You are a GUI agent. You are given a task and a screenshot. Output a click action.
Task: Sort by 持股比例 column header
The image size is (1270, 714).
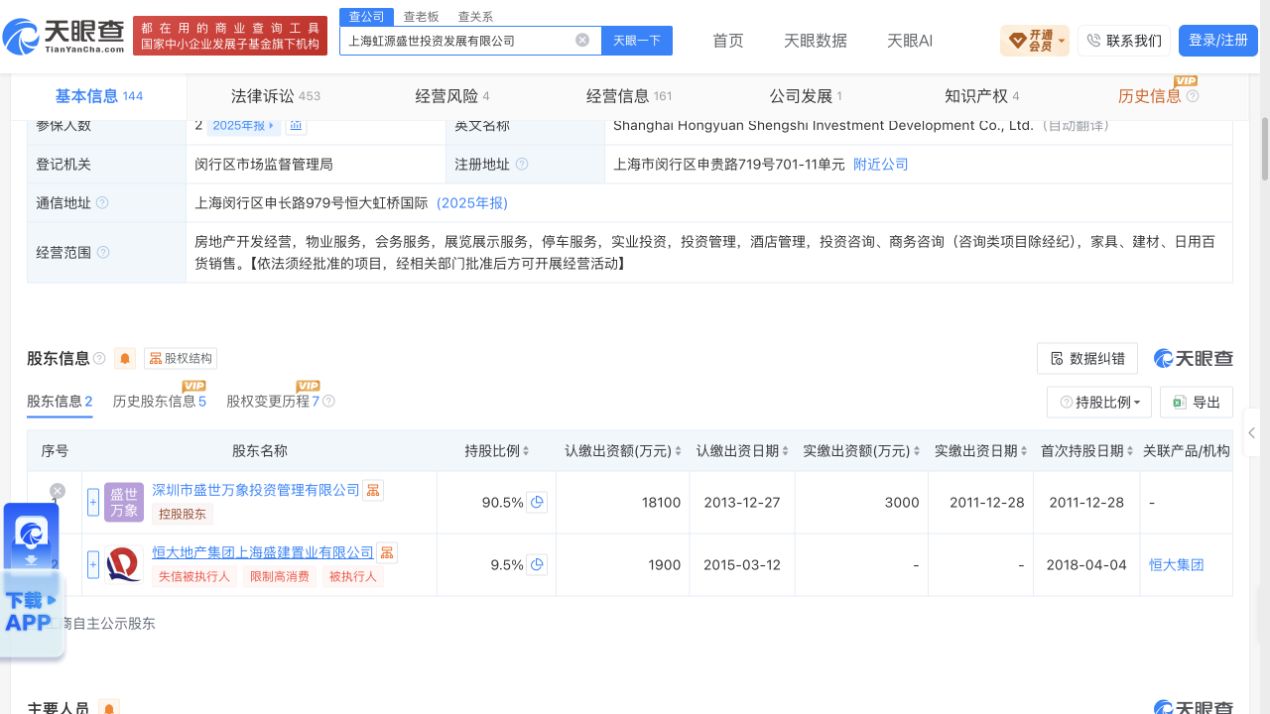(497, 451)
